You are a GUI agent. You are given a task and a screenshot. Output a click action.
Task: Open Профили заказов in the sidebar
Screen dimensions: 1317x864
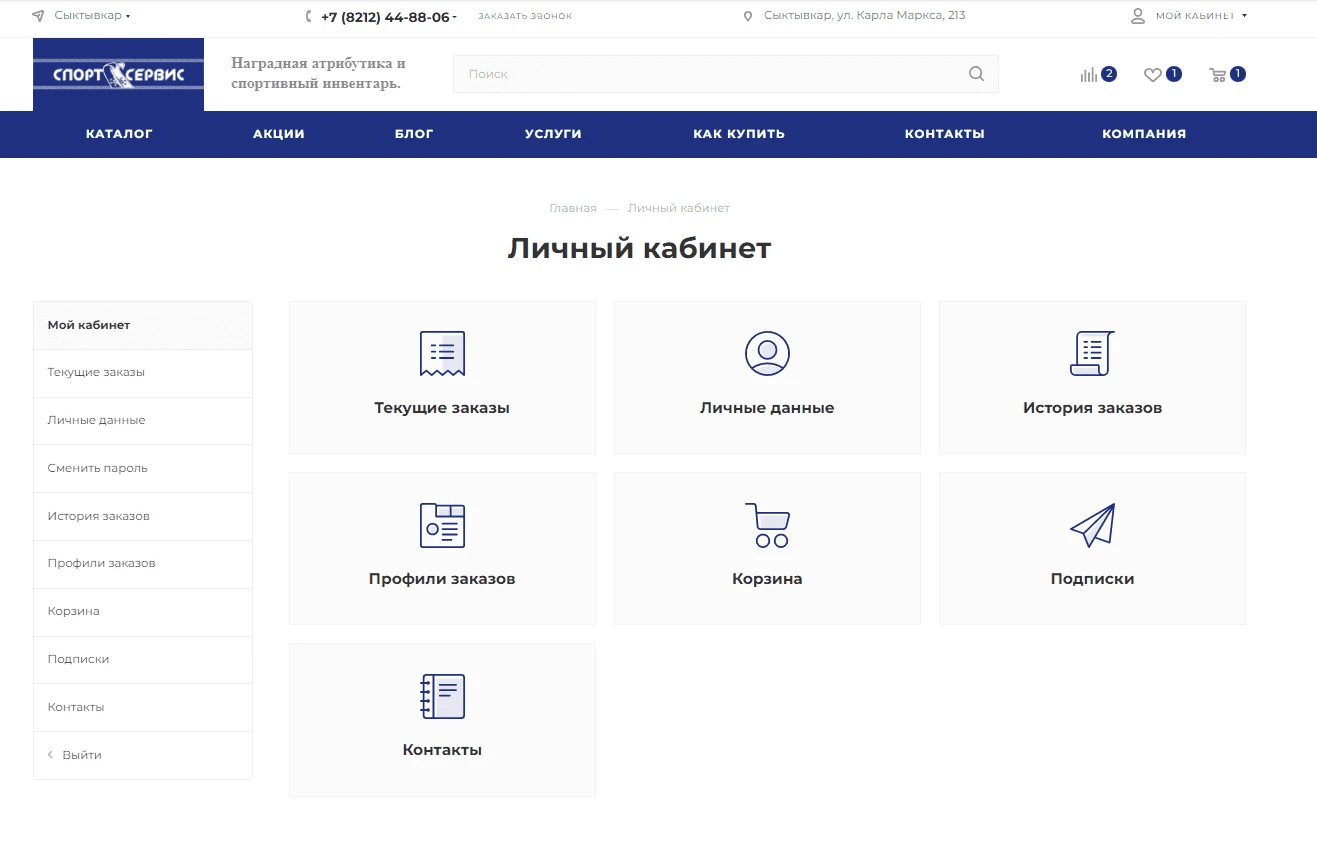[x=143, y=564]
